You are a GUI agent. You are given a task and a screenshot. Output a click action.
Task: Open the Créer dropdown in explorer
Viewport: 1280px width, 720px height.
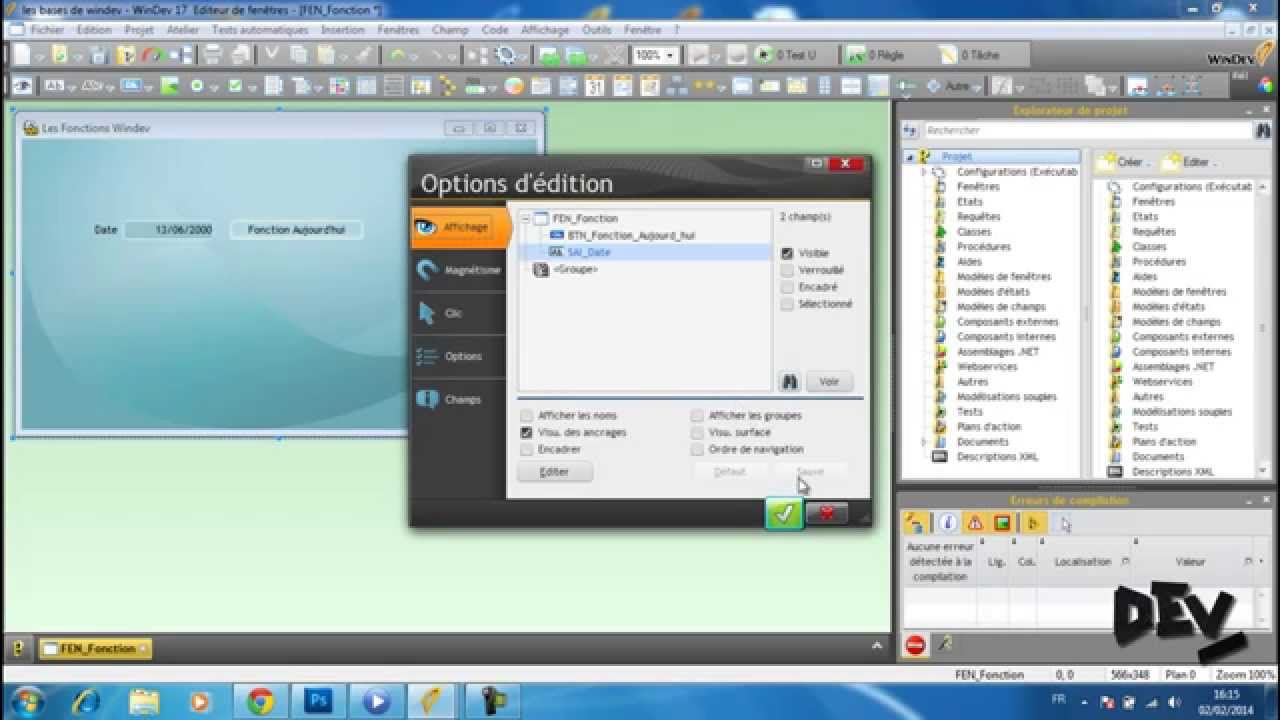[x=1122, y=161]
